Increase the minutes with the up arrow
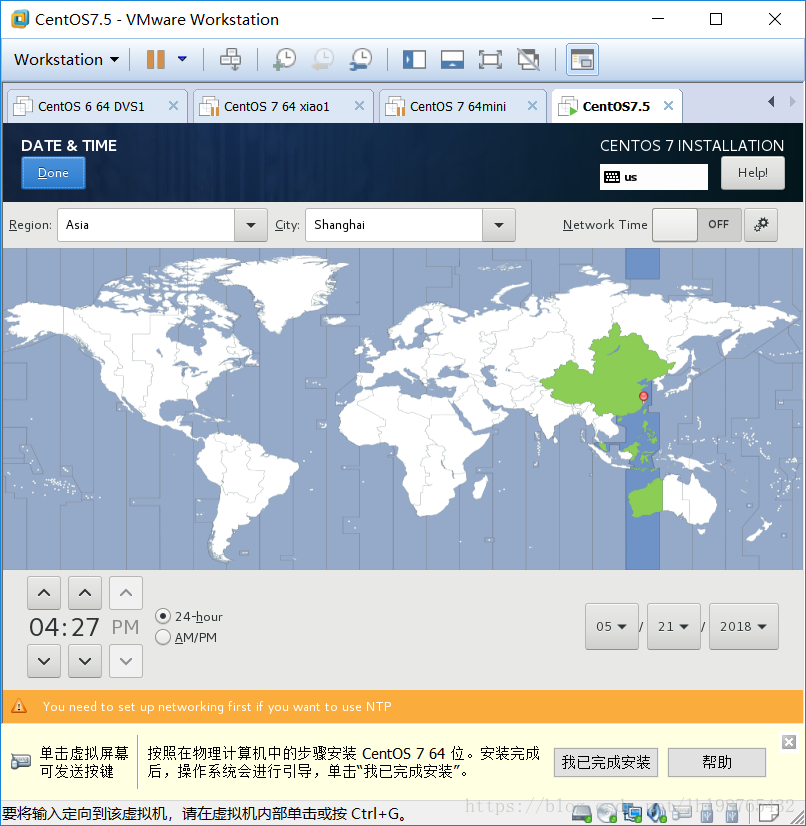This screenshot has height=826, width=806. click(85, 593)
